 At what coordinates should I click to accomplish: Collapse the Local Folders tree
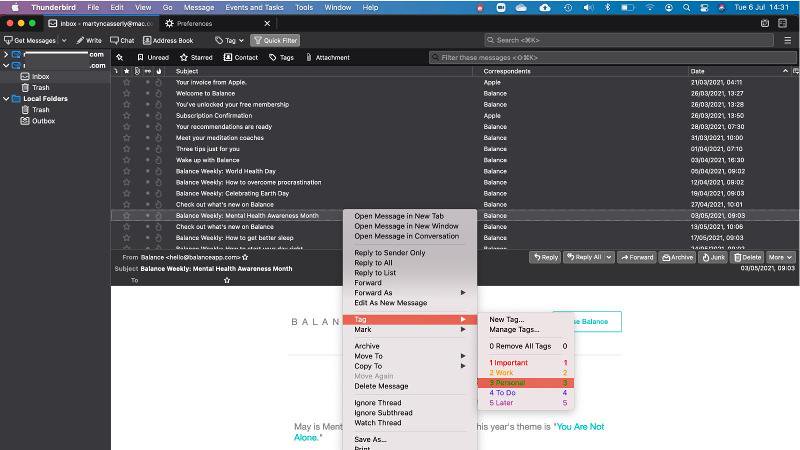coord(6,99)
